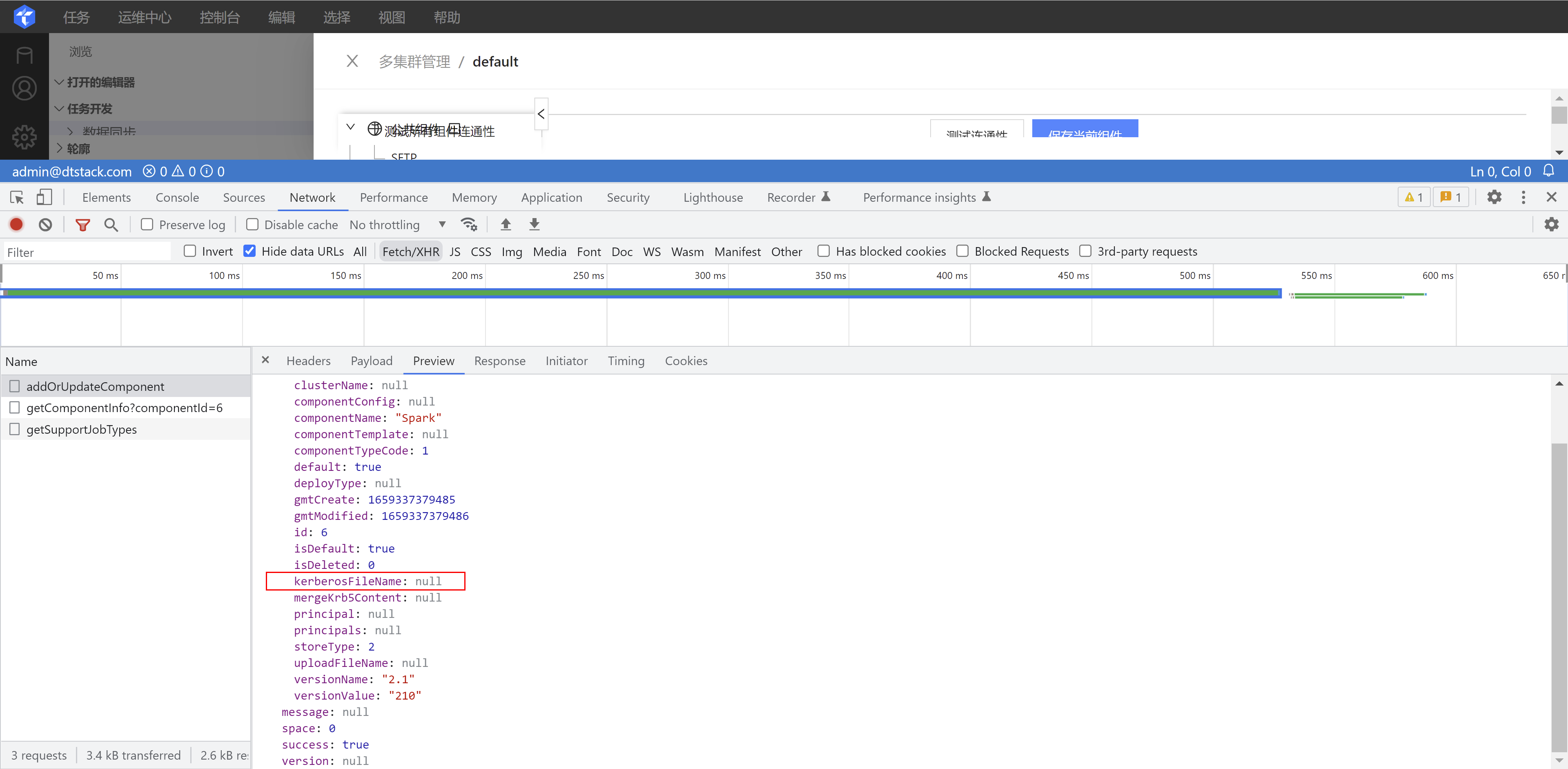
Task: Clear the network log
Action: pos(46,224)
